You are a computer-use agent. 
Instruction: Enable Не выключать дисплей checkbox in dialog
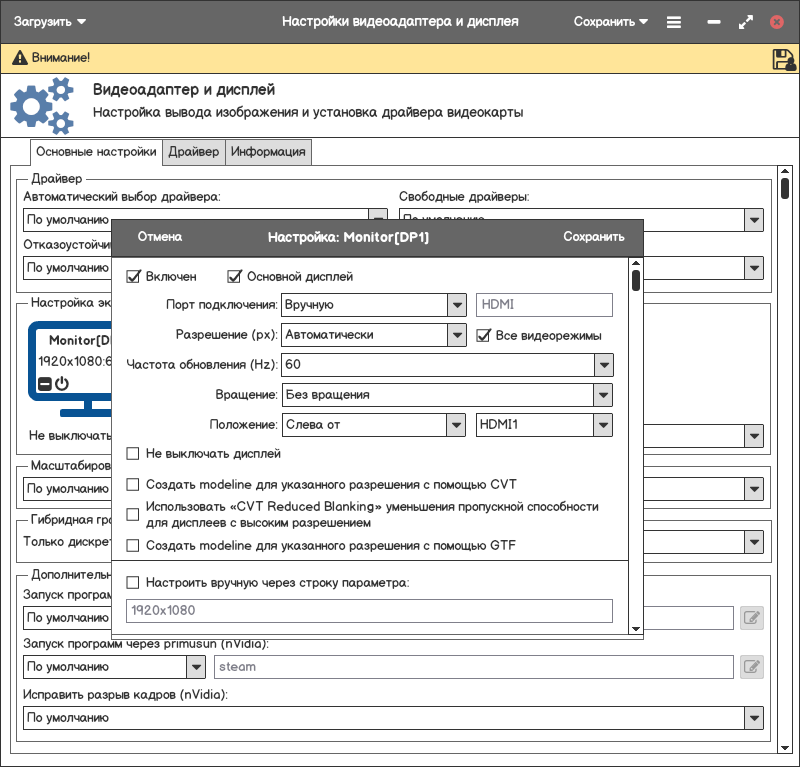(x=134, y=454)
